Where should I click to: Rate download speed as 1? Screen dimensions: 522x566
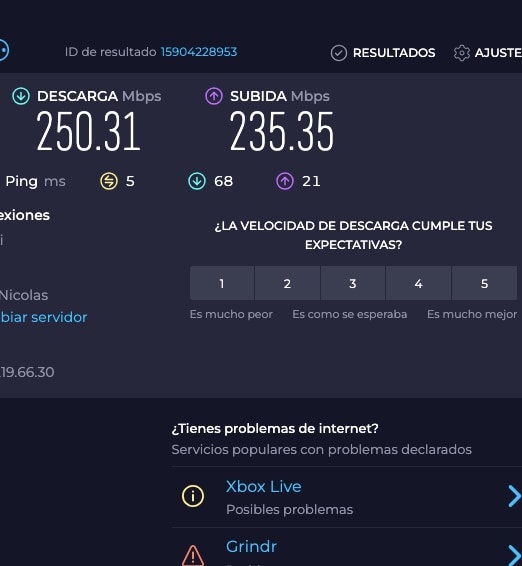click(x=222, y=283)
